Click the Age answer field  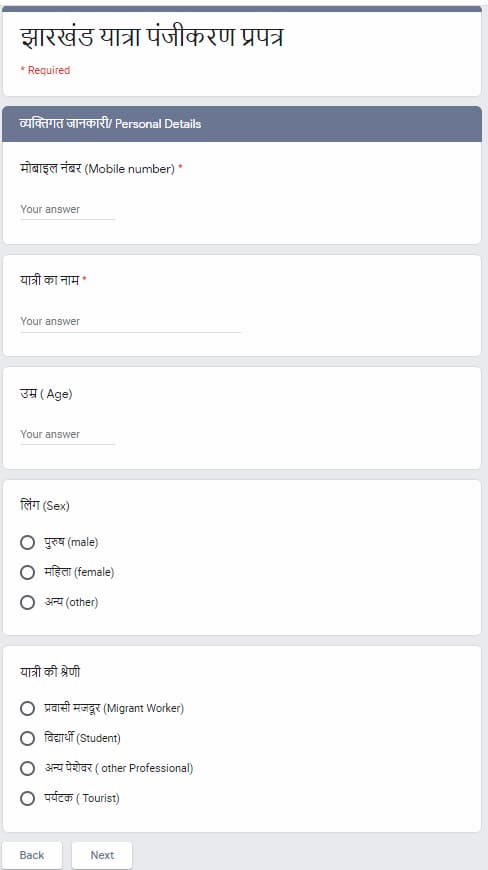(68, 434)
